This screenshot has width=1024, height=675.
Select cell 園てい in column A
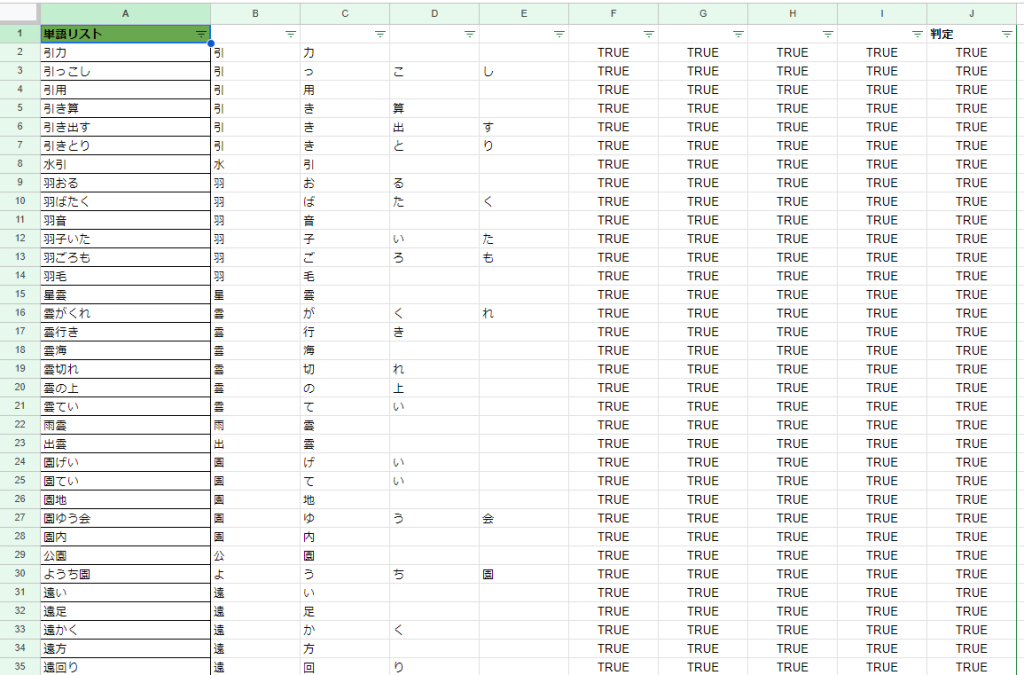(125, 481)
